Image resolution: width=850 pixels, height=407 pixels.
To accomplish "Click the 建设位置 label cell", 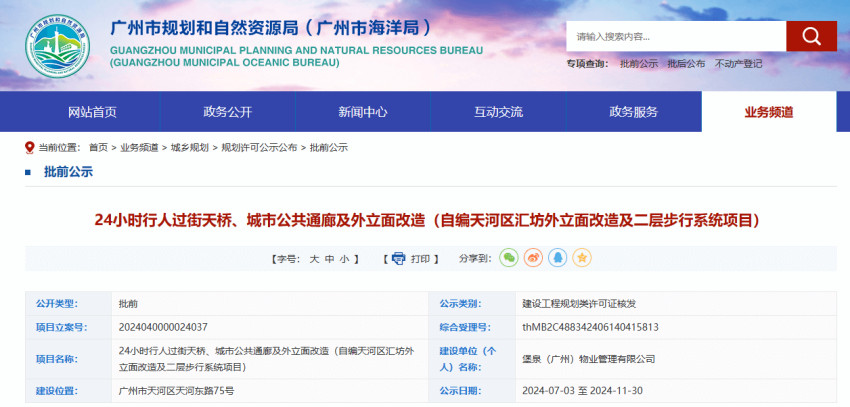I will 68,391.
